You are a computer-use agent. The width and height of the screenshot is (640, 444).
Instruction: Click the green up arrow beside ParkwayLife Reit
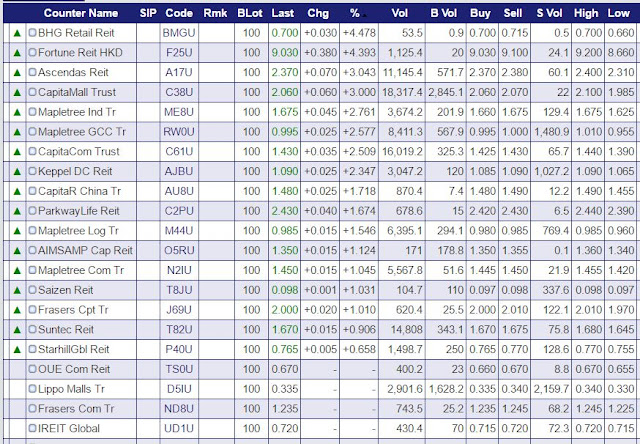17,211
